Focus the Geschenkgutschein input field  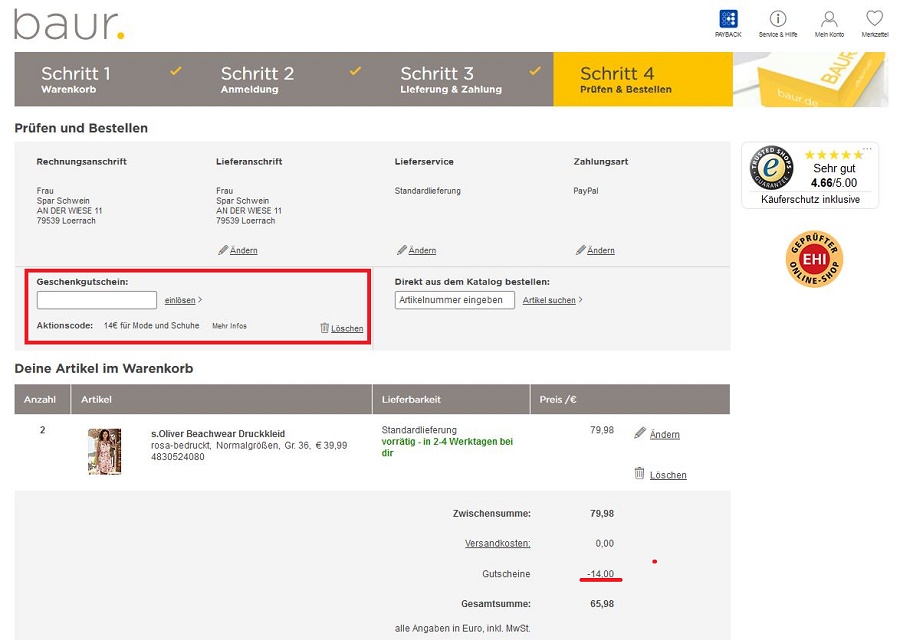click(x=97, y=300)
